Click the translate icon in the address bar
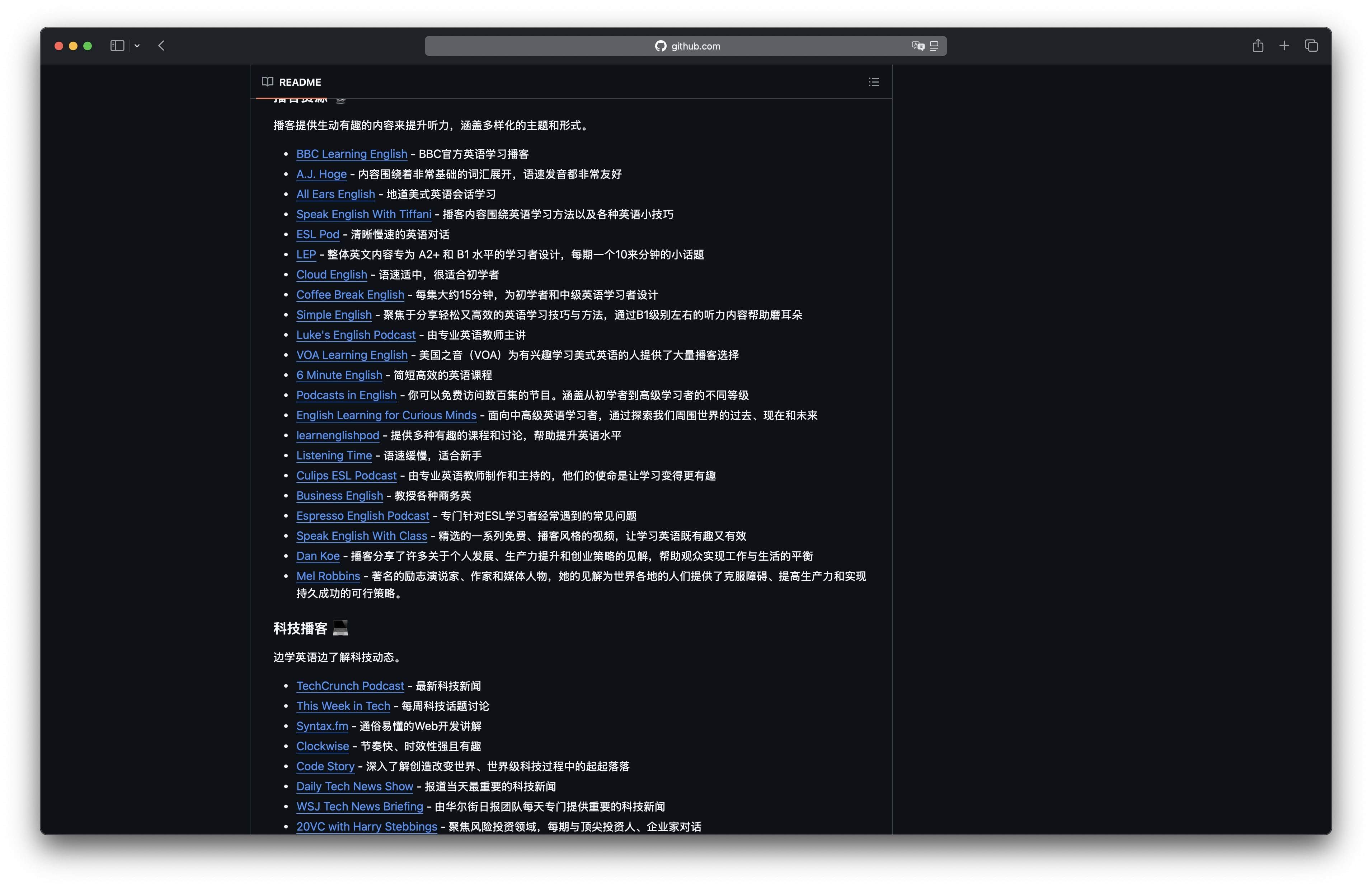The height and width of the screenshot is (888, 1372). pyautogui.click(x=918, y=46)
